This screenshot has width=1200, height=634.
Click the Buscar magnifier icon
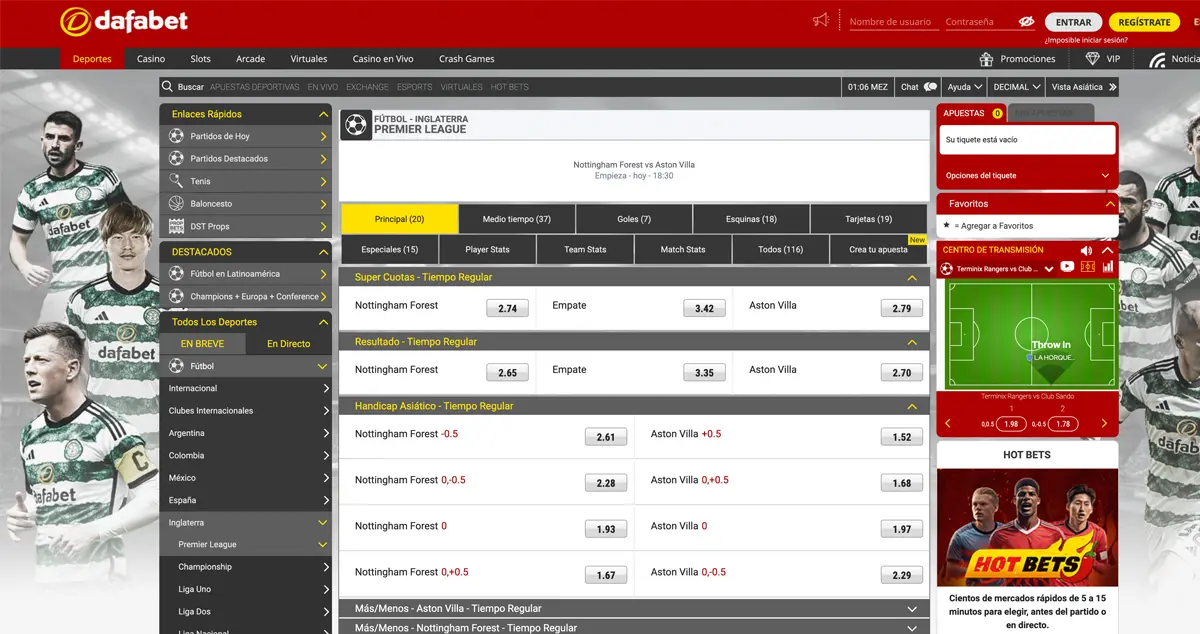pyautogui.click(x=168, y=87)
